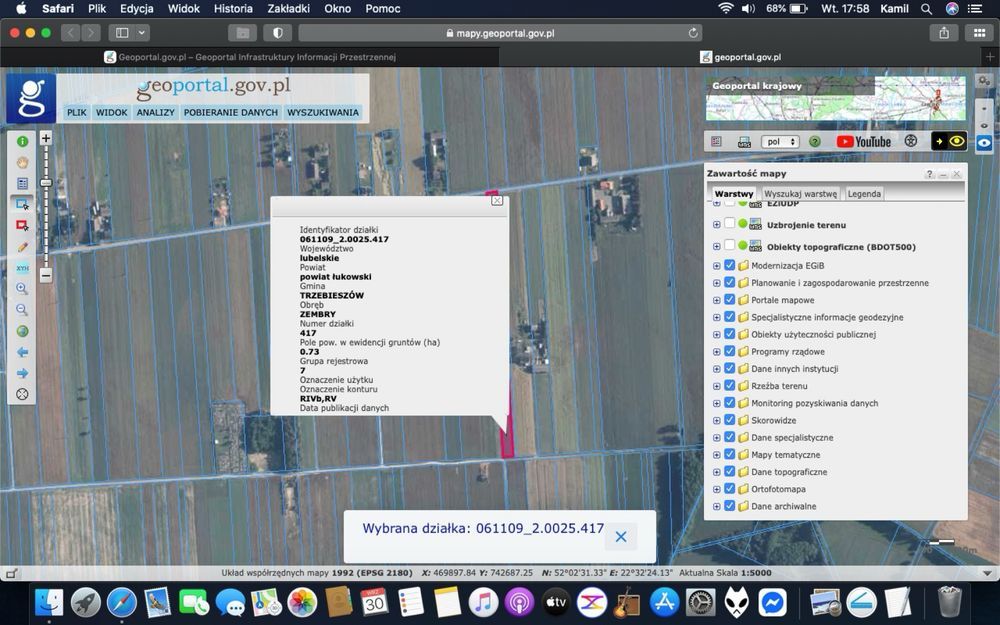Click the zoom-in magnifier tool
The height and width of the screenshot is (625, 1000).
click(x=22, y=289)
